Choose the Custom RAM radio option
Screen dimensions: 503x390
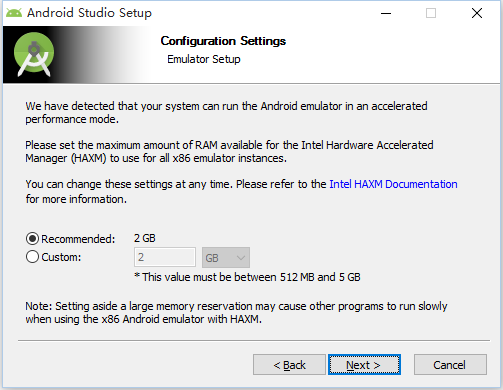coord(32,257)
